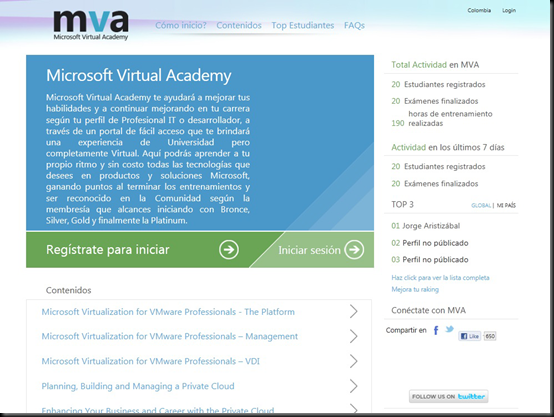This screenshot has width=554, height=417.
Task: Open Microsoft Virtualization for VMware Professionals – VDI course
Action: pyautogui.click(x=151, y=361)
